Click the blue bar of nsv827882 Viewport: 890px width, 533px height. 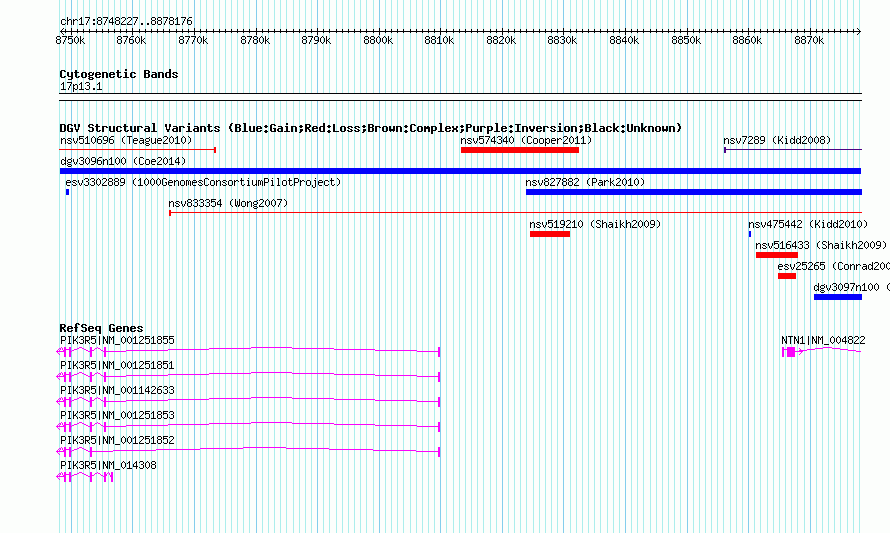tap(694, 192)
